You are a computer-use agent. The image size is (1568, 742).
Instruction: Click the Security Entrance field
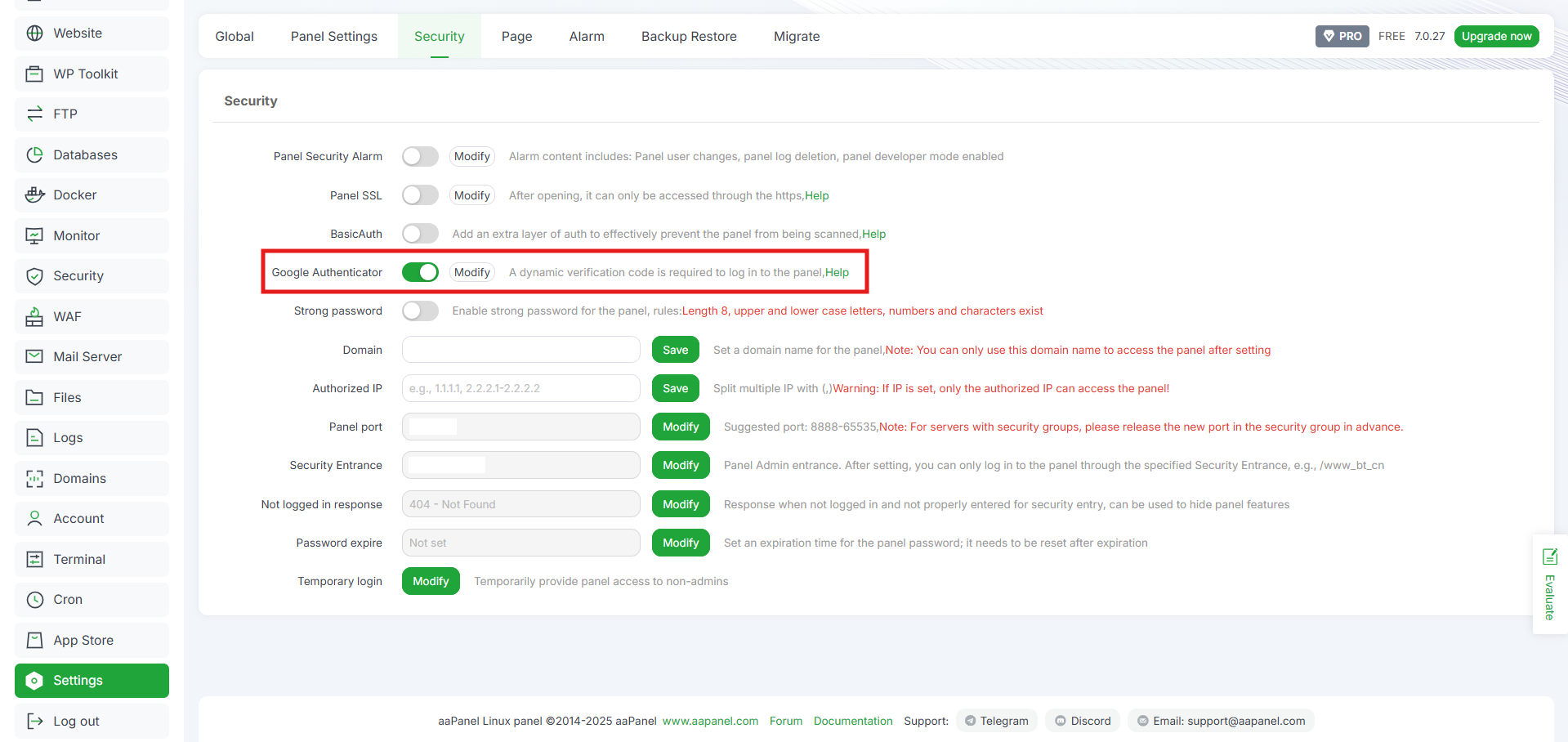(x=521, y=465)
